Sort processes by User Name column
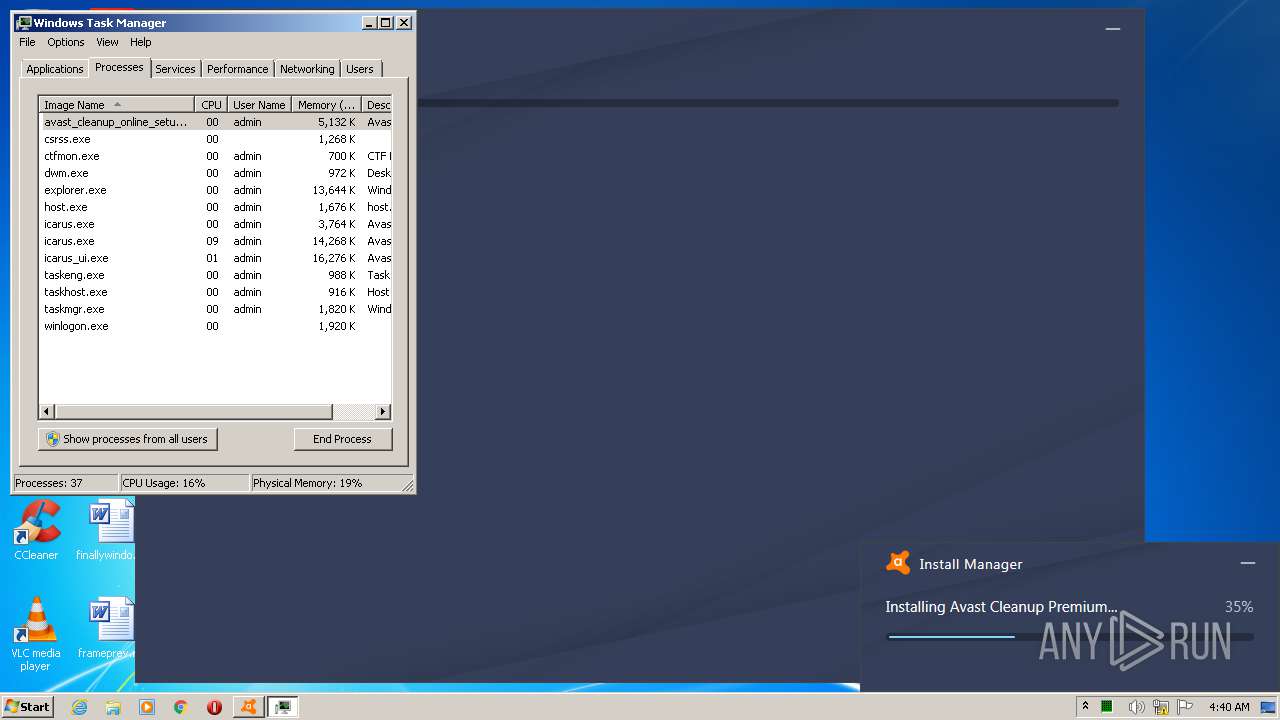This screenshot has width=1280, height=720. (259, 104)
